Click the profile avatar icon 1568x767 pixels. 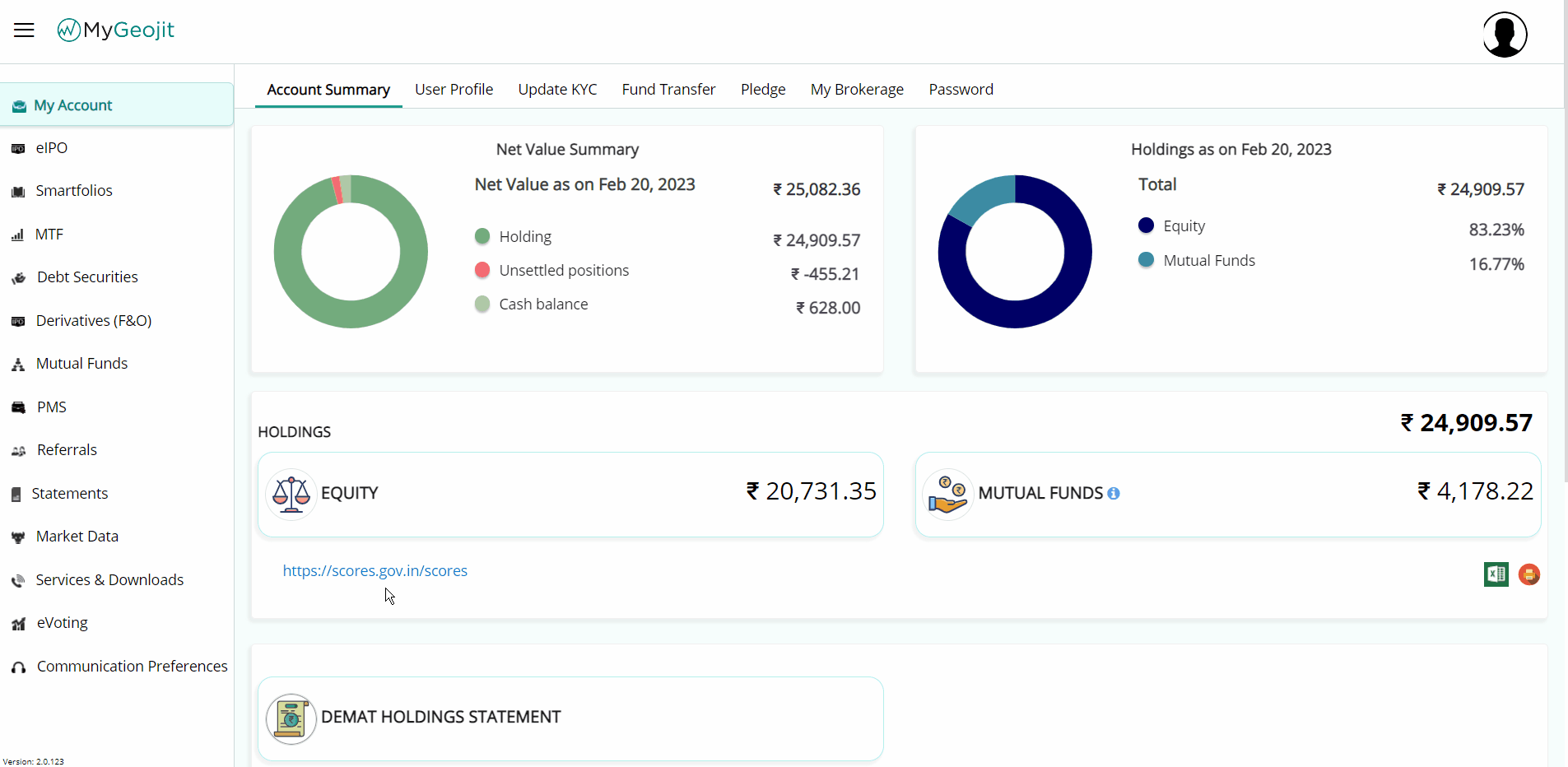(1504, 35)
